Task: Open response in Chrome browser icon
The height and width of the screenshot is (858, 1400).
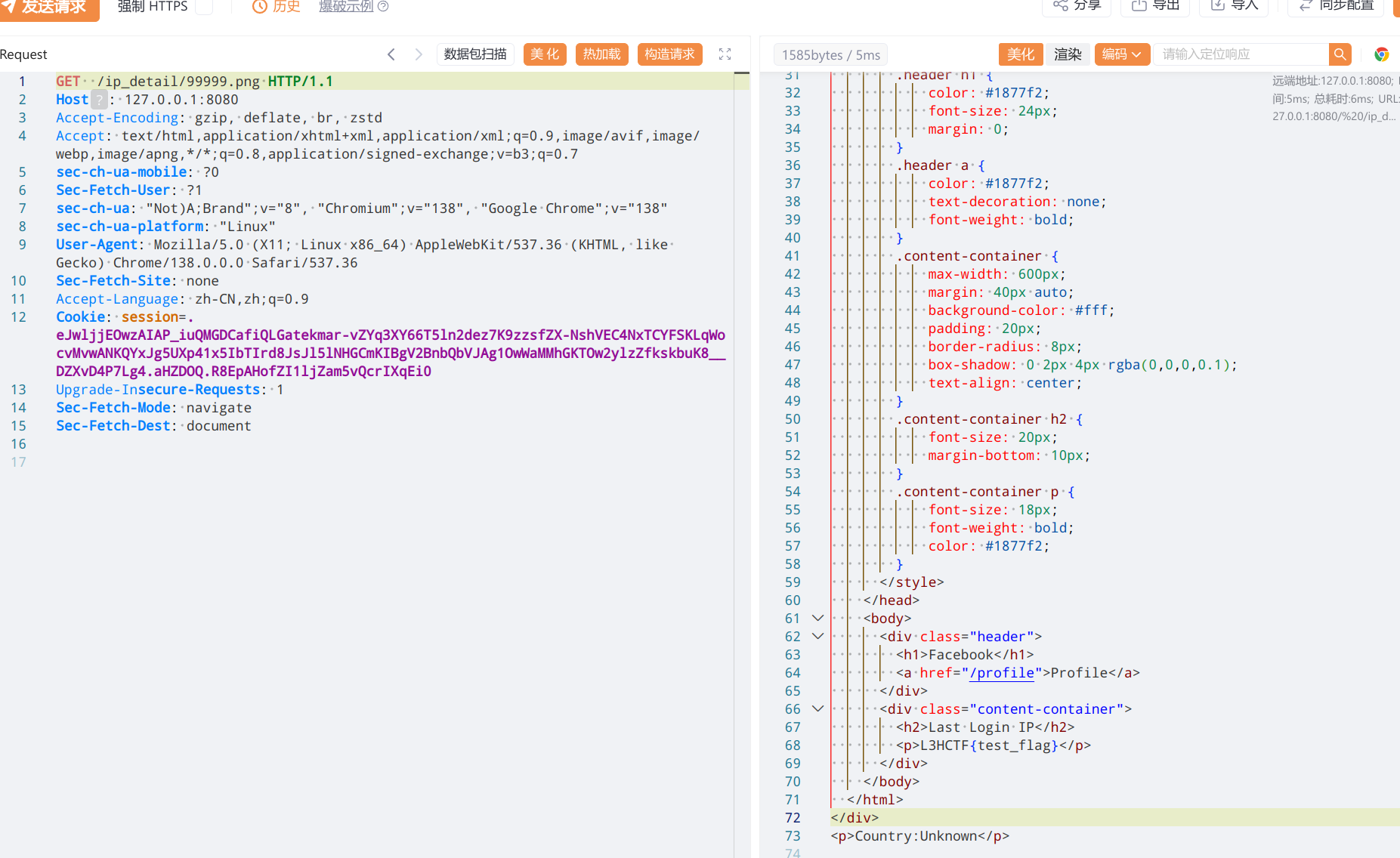Action: point(1381,54)
